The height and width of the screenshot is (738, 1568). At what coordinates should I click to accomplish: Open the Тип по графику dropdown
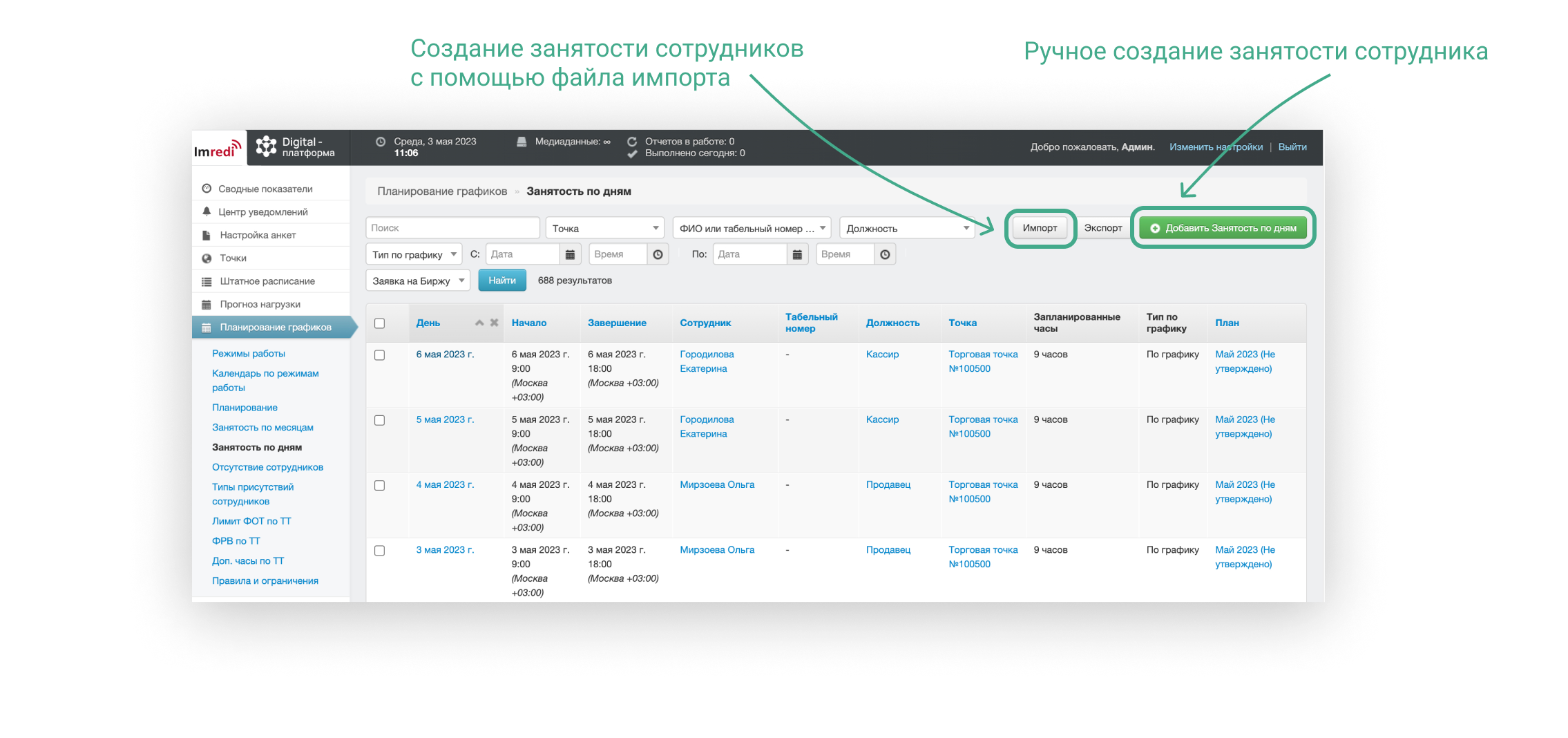click(x=414, y=255)
